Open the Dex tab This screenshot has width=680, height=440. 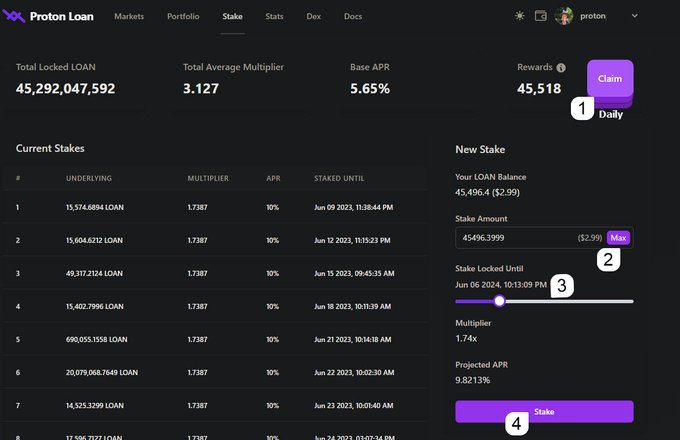314,16
